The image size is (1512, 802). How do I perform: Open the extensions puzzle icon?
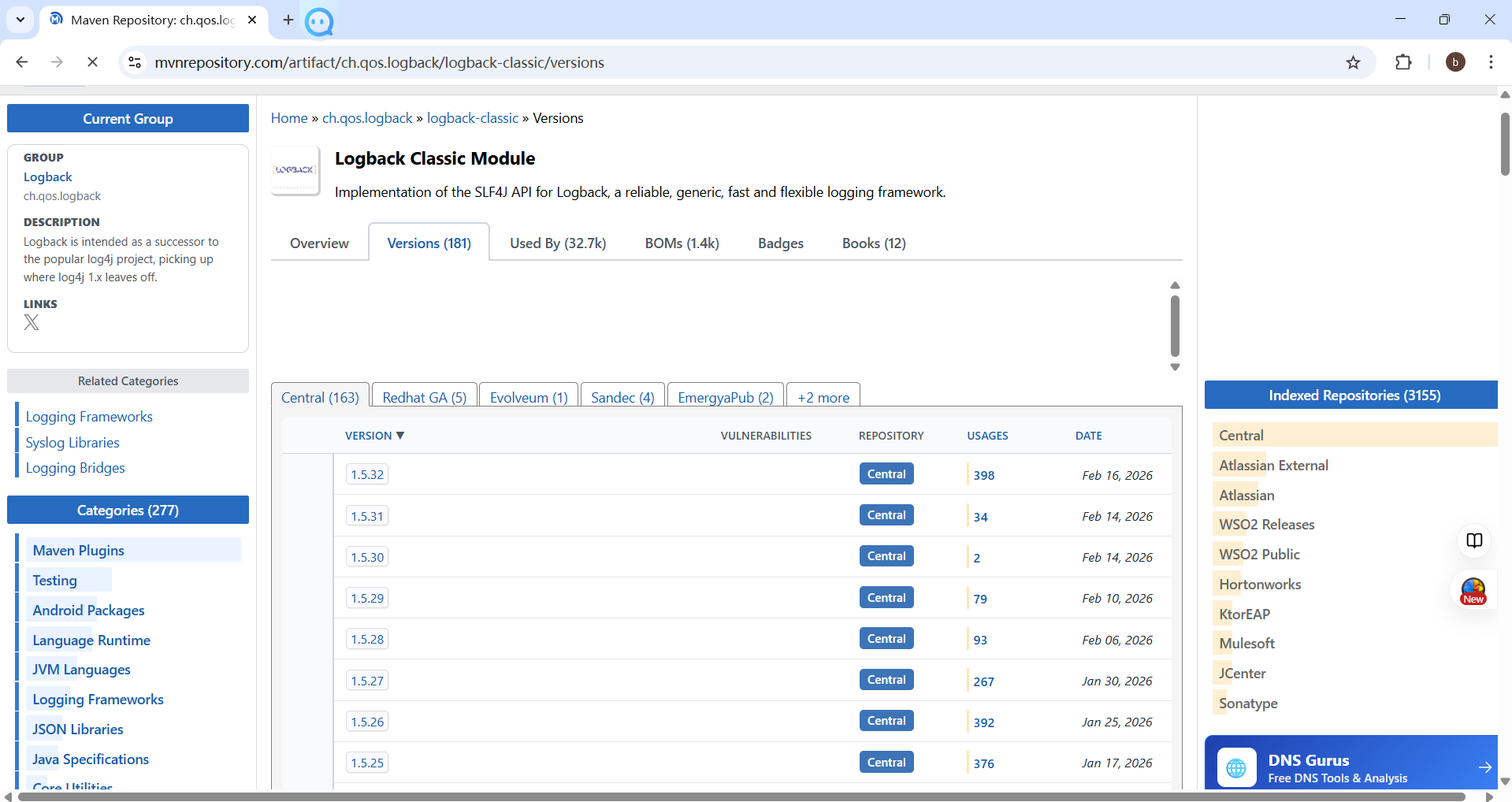pyautogui.click(x=1403, y=62)
